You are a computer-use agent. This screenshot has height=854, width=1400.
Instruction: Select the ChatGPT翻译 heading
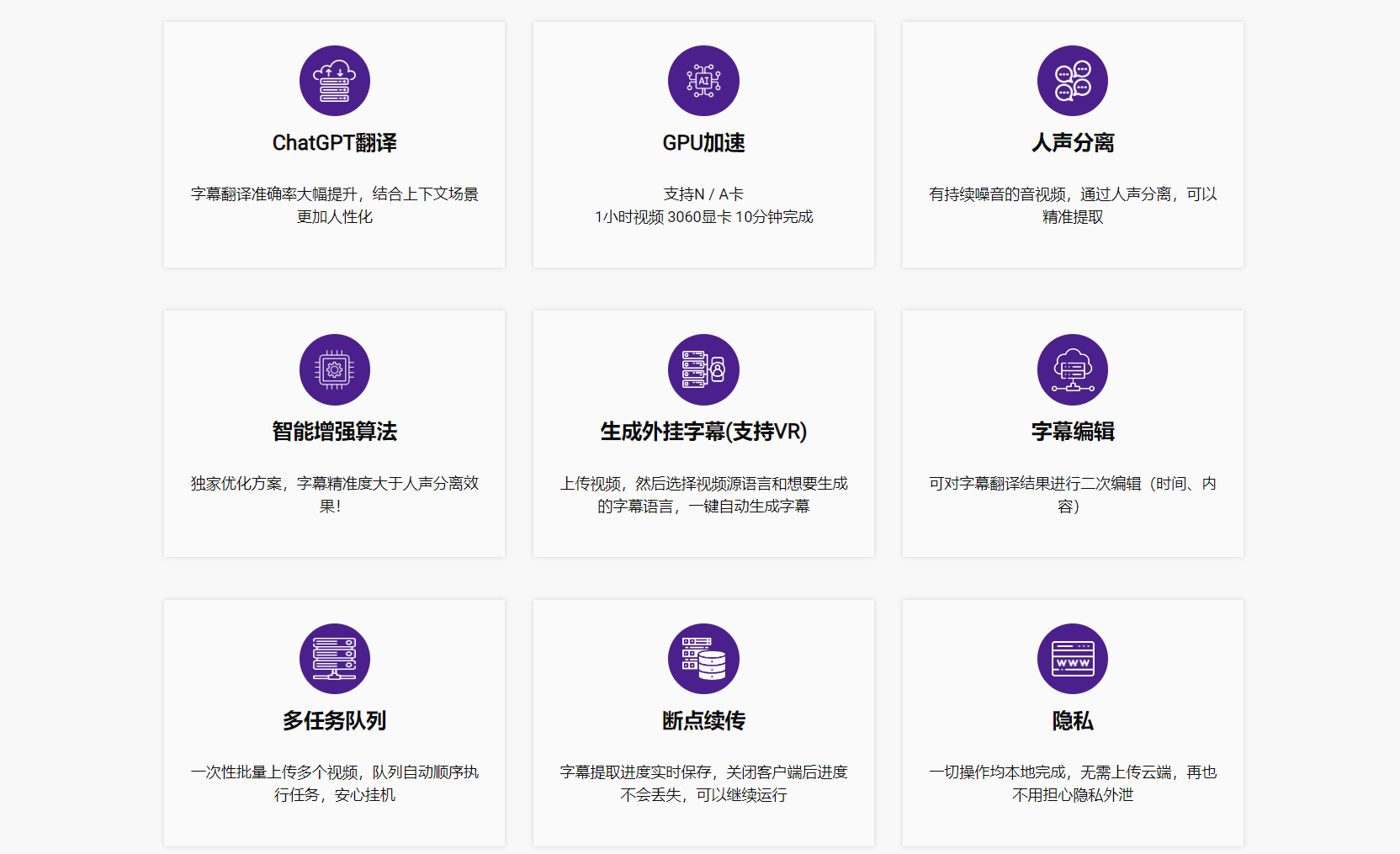click(334, 143)
